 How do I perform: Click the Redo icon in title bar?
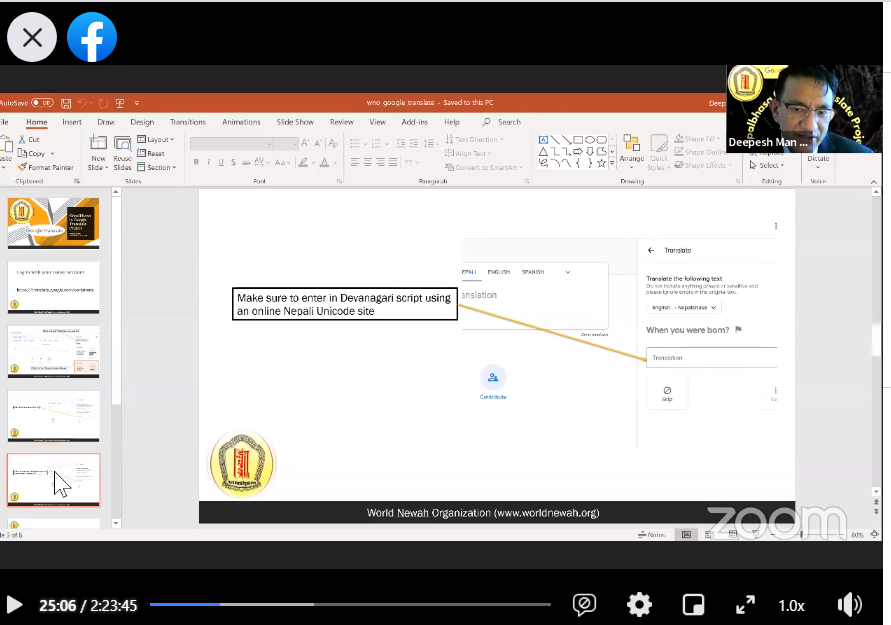[103, 103]
